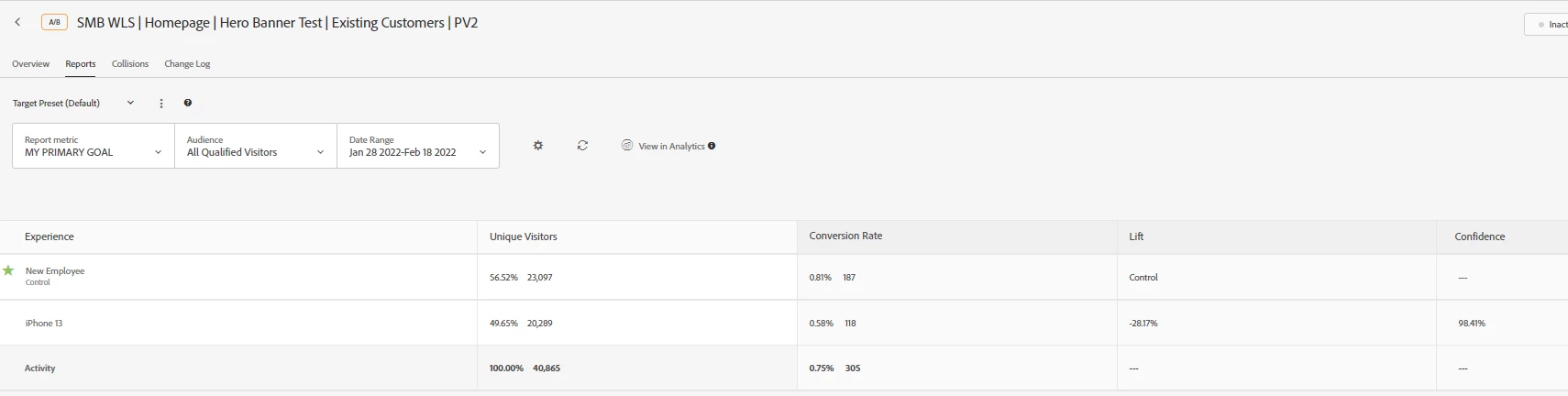The width and height of the screenshot is (1568, 396).
Task: Open the Report metric dropdown
Action: (94, 147)
